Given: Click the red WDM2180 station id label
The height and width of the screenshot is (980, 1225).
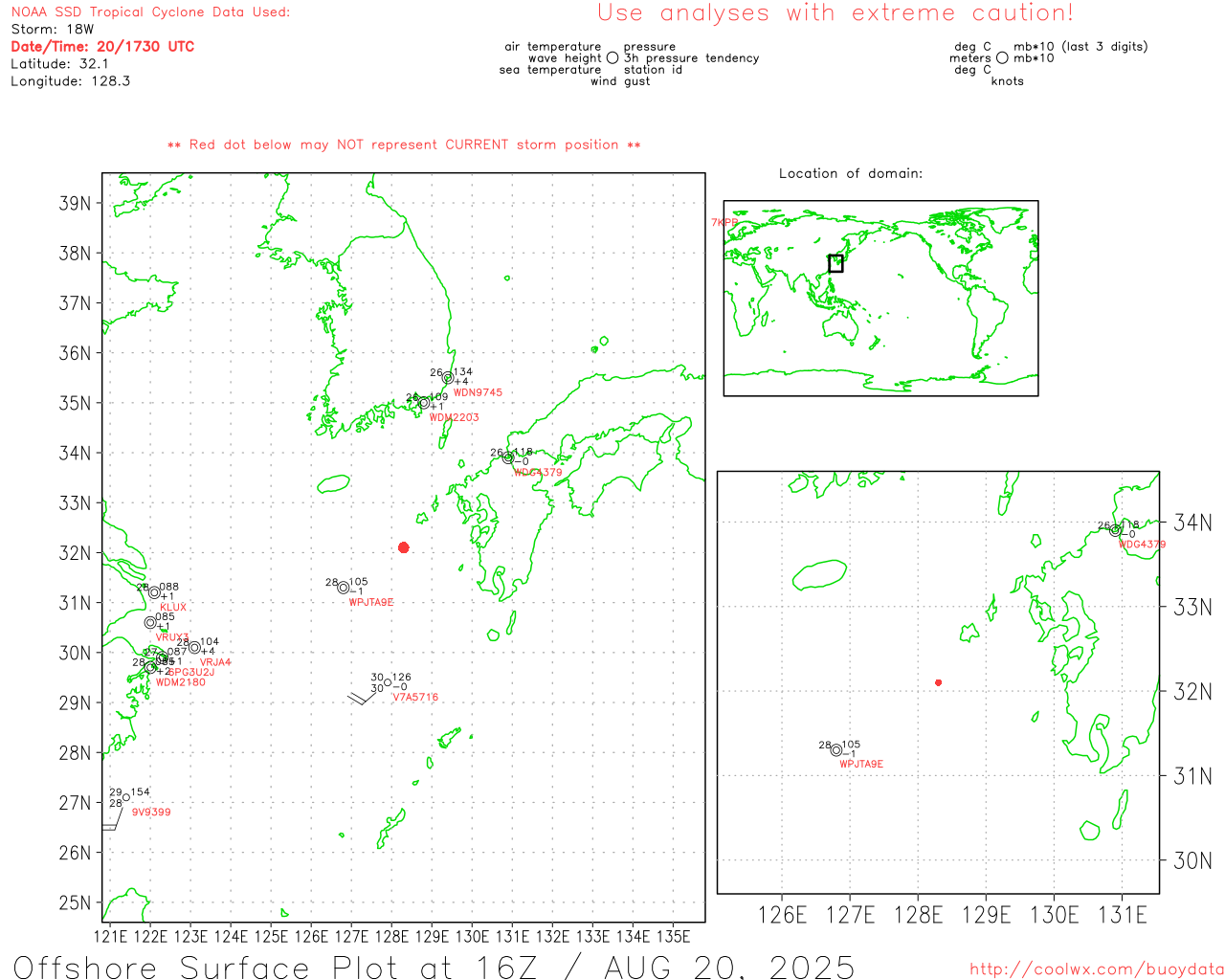Looking at the screenshot, I should coord(181,682).
